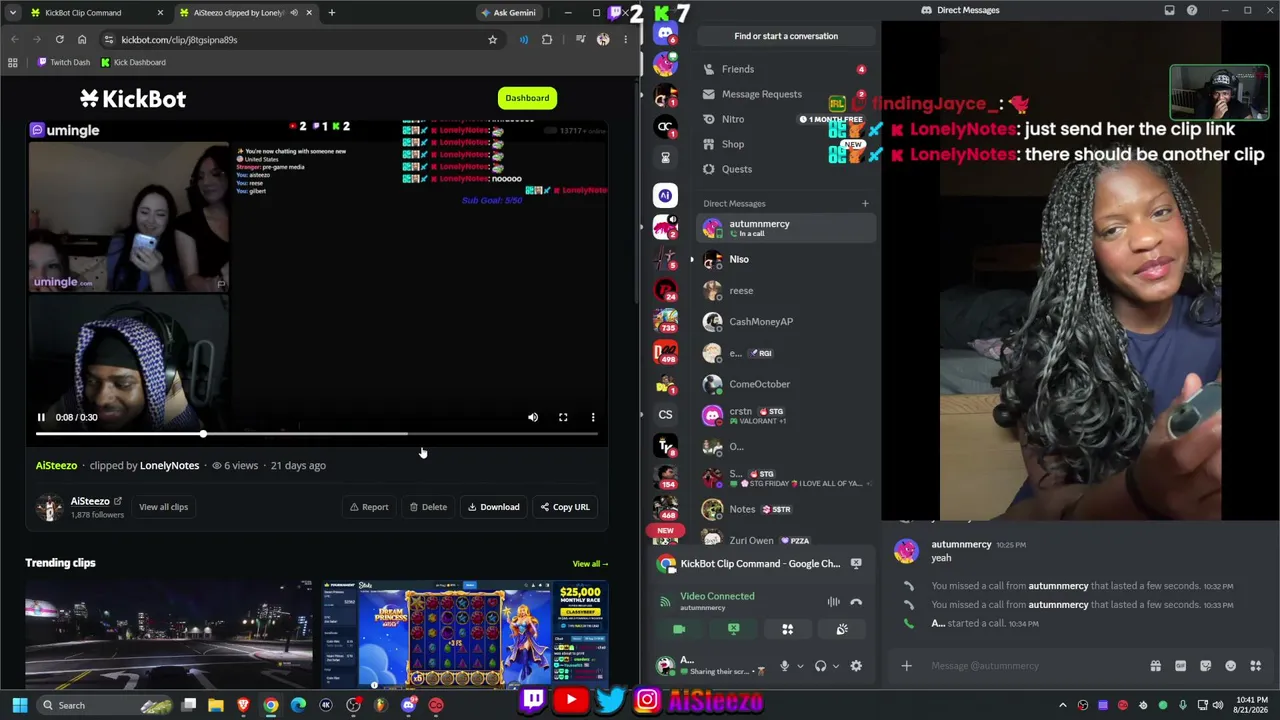
Task: Open Discord User Settings gear
Action: pos(856,666)
